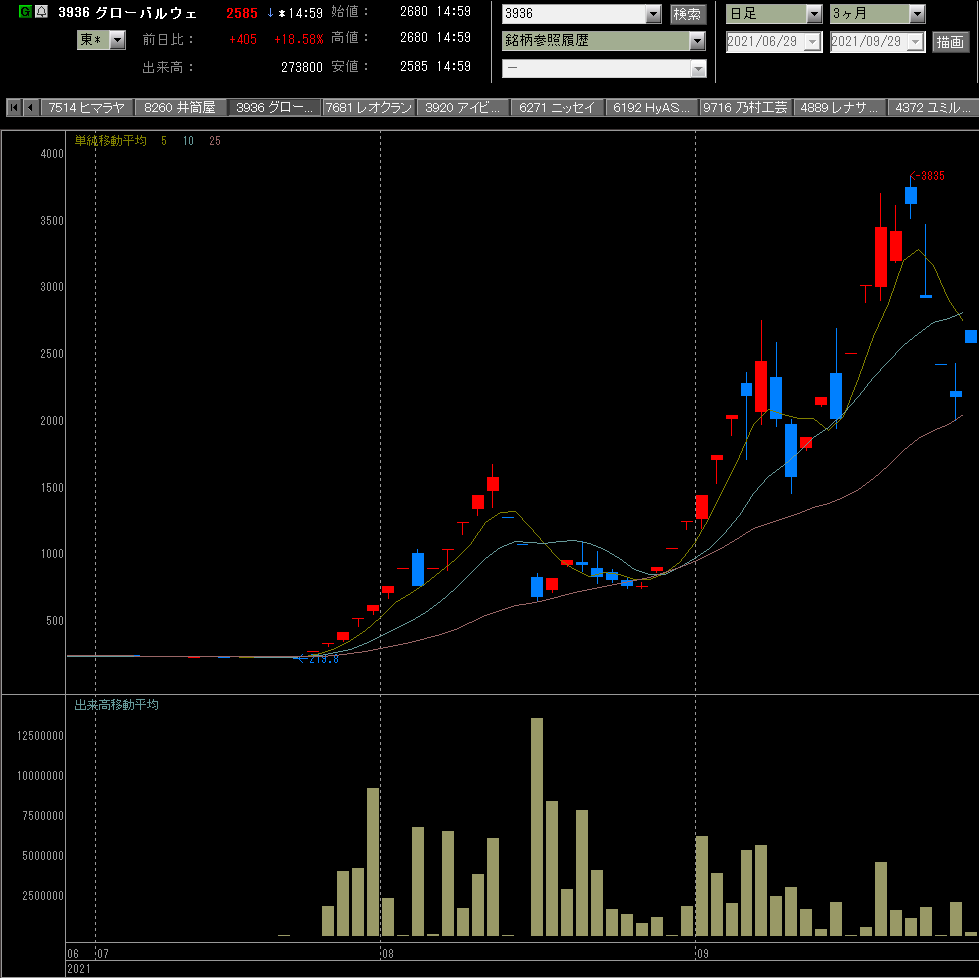Viewport: 979px width, 978px height.
Task: Switch to the 7514 ヒマラヤ tab
Action: [87, 107]
